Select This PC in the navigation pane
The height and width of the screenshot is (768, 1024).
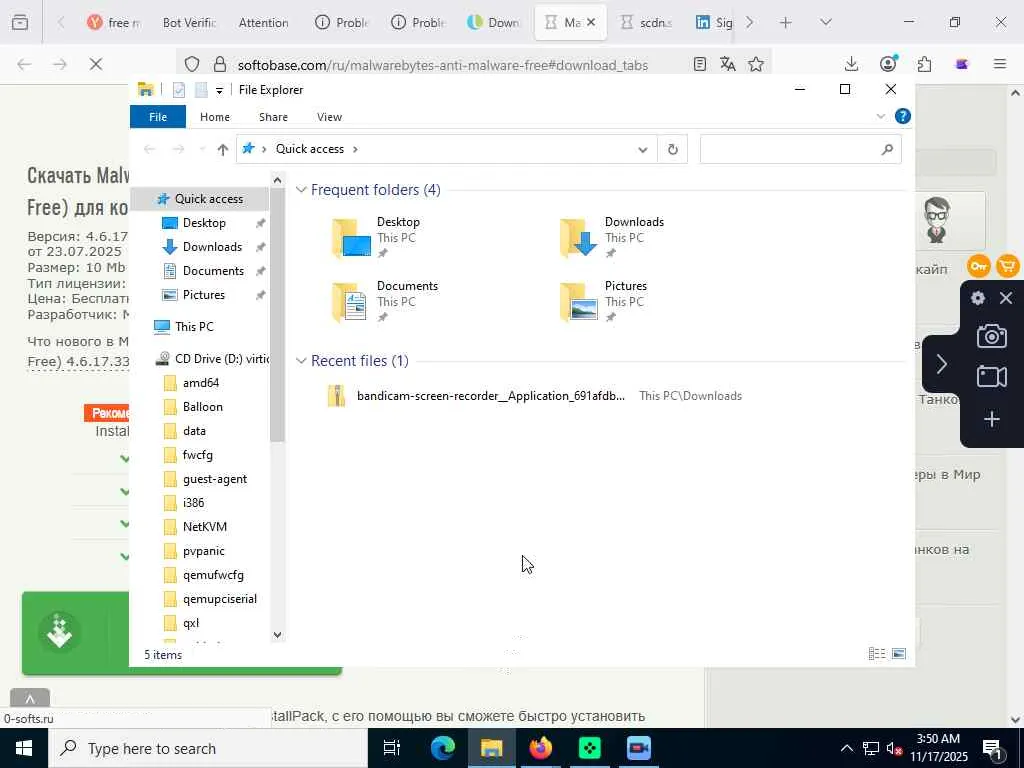194,327
